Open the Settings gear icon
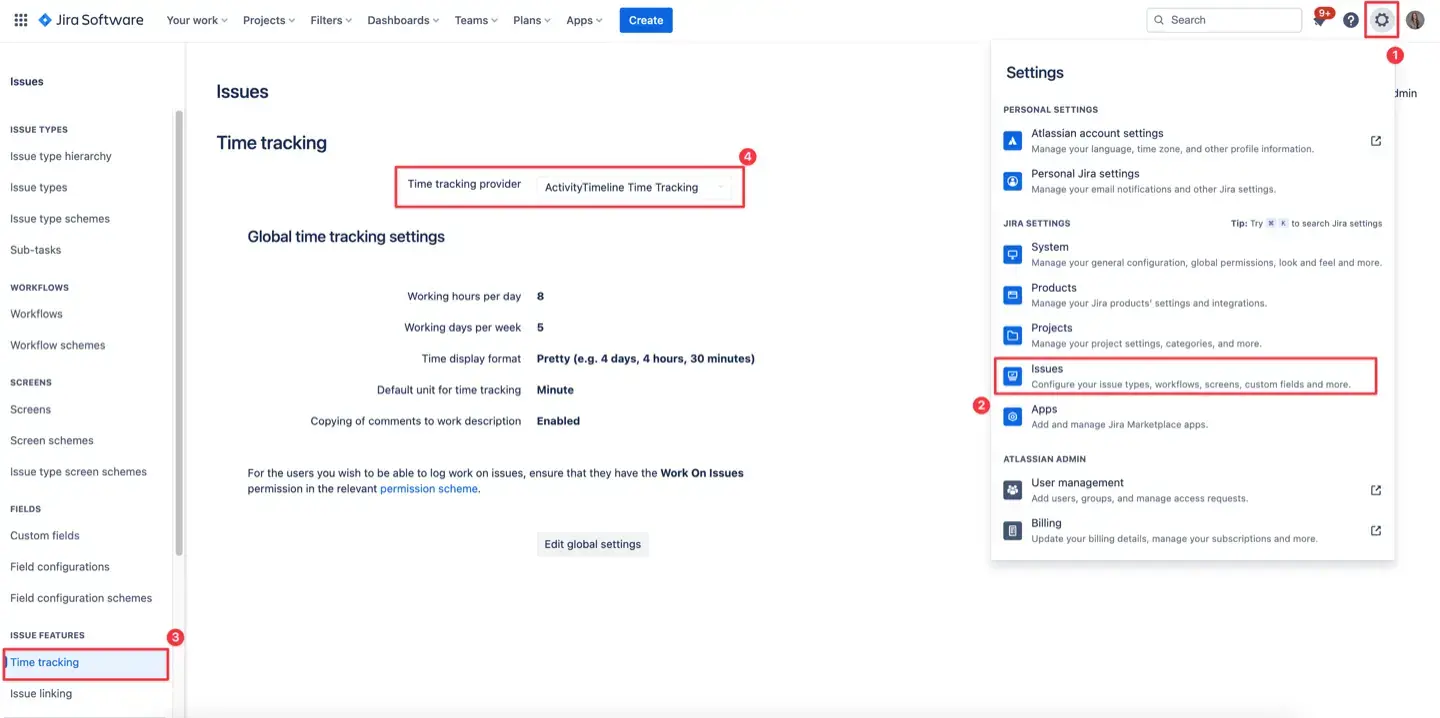1440x718 pixels. click(1381, 19)
